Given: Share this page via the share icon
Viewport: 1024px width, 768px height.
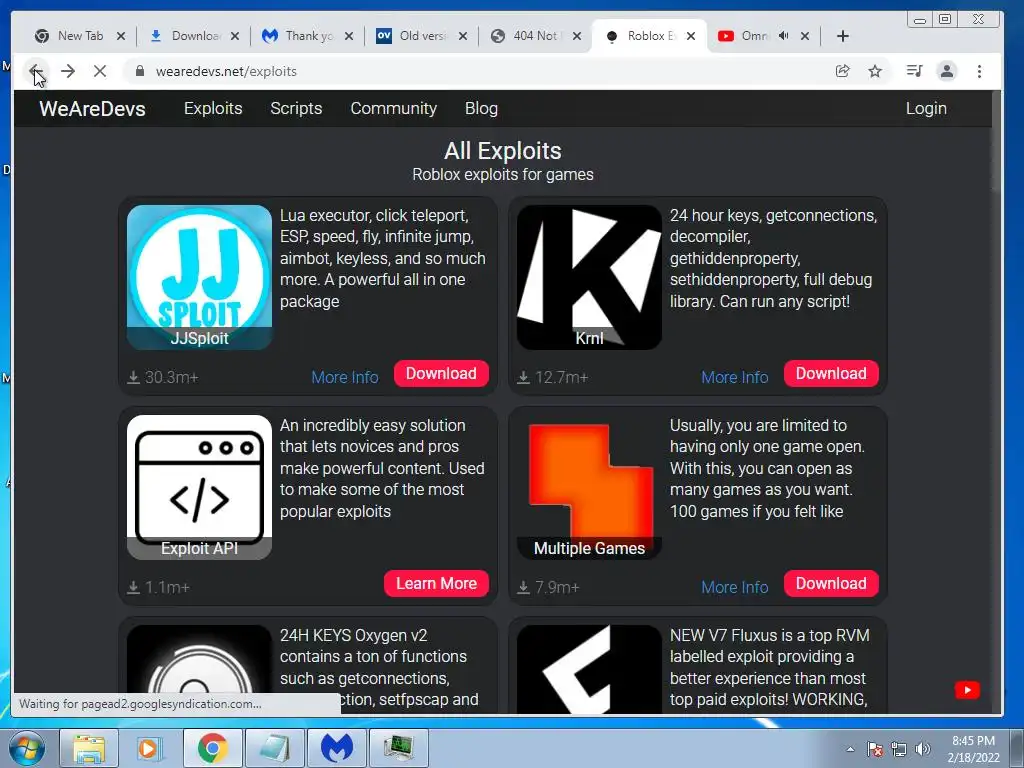Looking at the screenshot, I should (842, 71).
